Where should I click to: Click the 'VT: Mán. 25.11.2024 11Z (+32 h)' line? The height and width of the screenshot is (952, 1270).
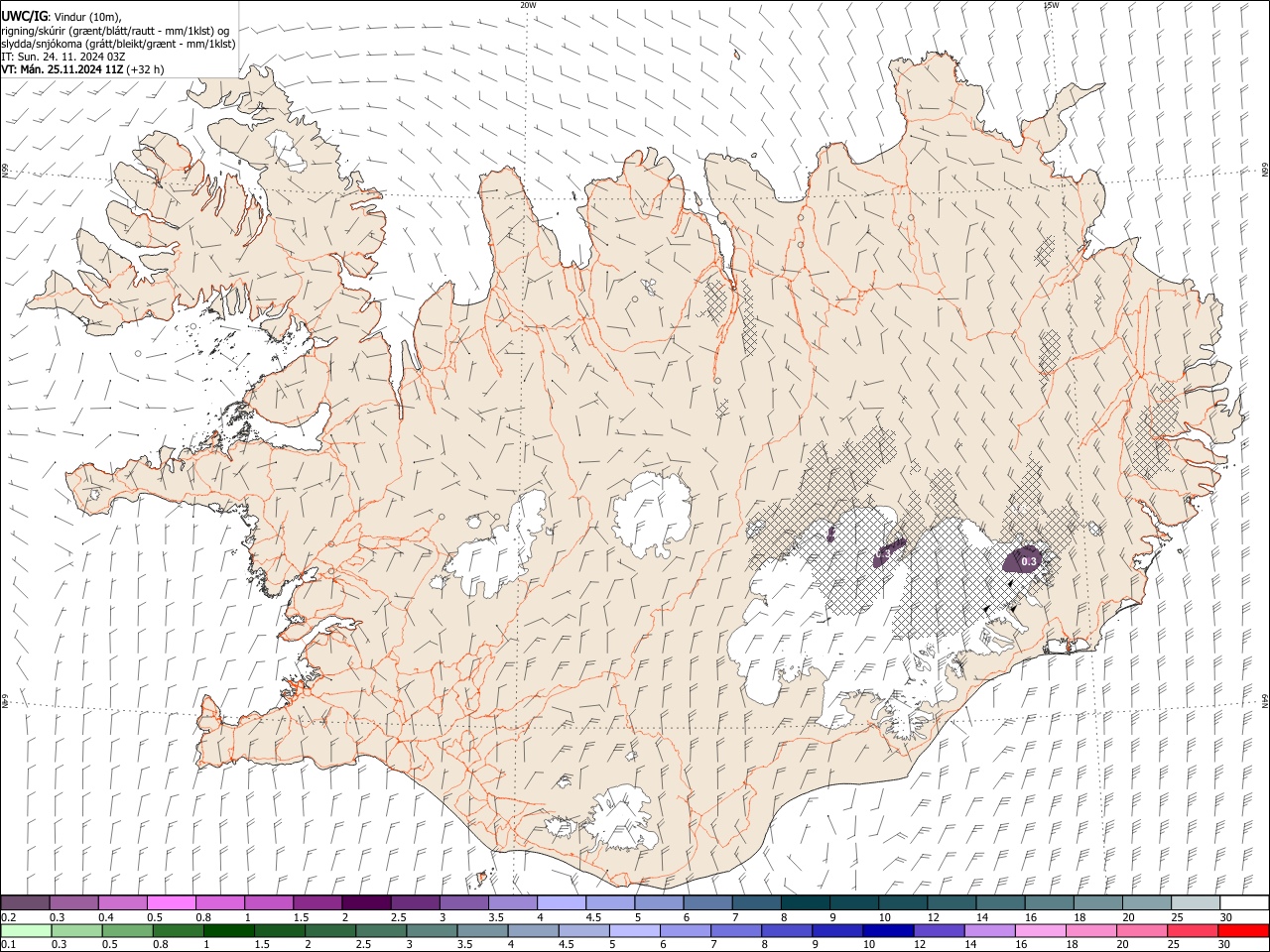tap(82, 69)
